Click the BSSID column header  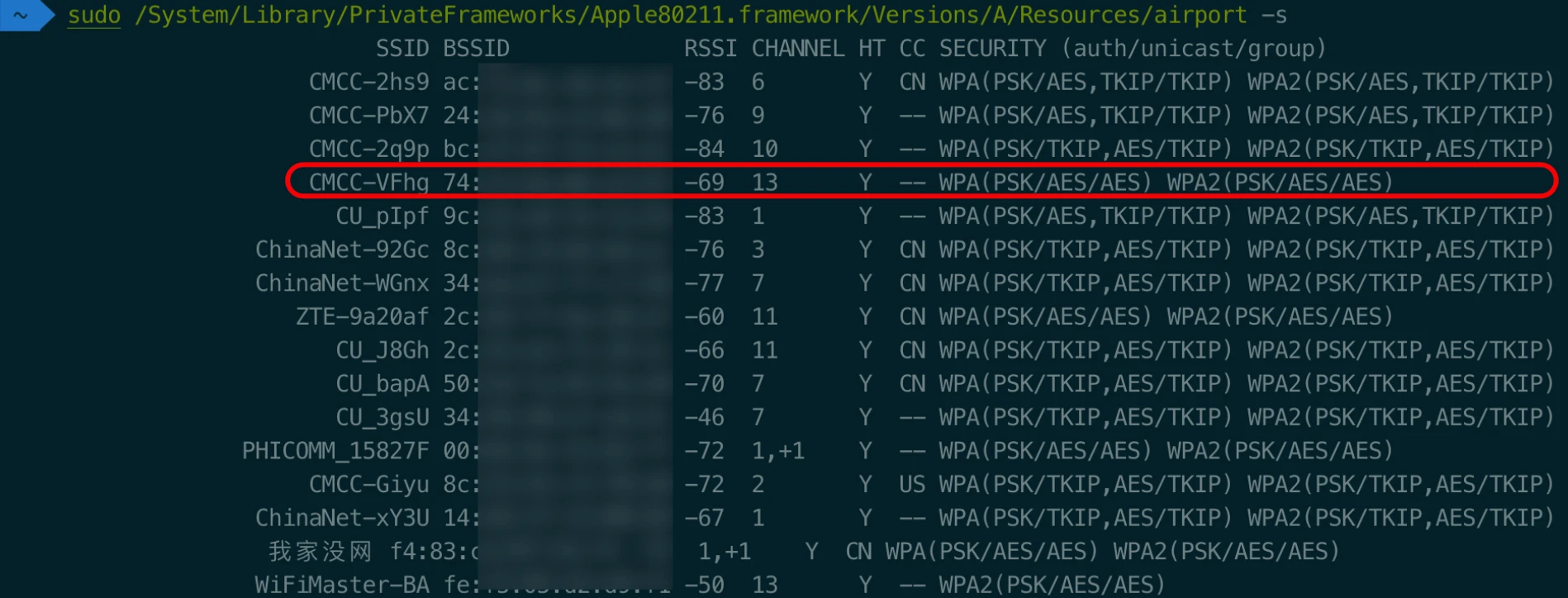(476, 49)
